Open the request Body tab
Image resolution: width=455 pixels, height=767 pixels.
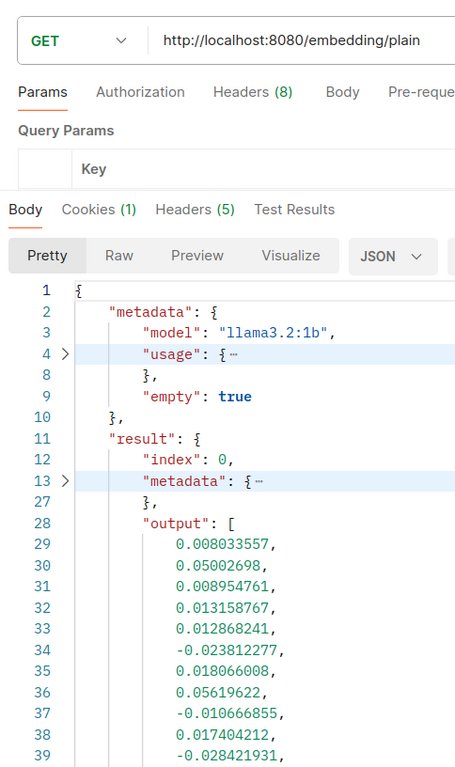pyautogui.click(x=342, y=92)
